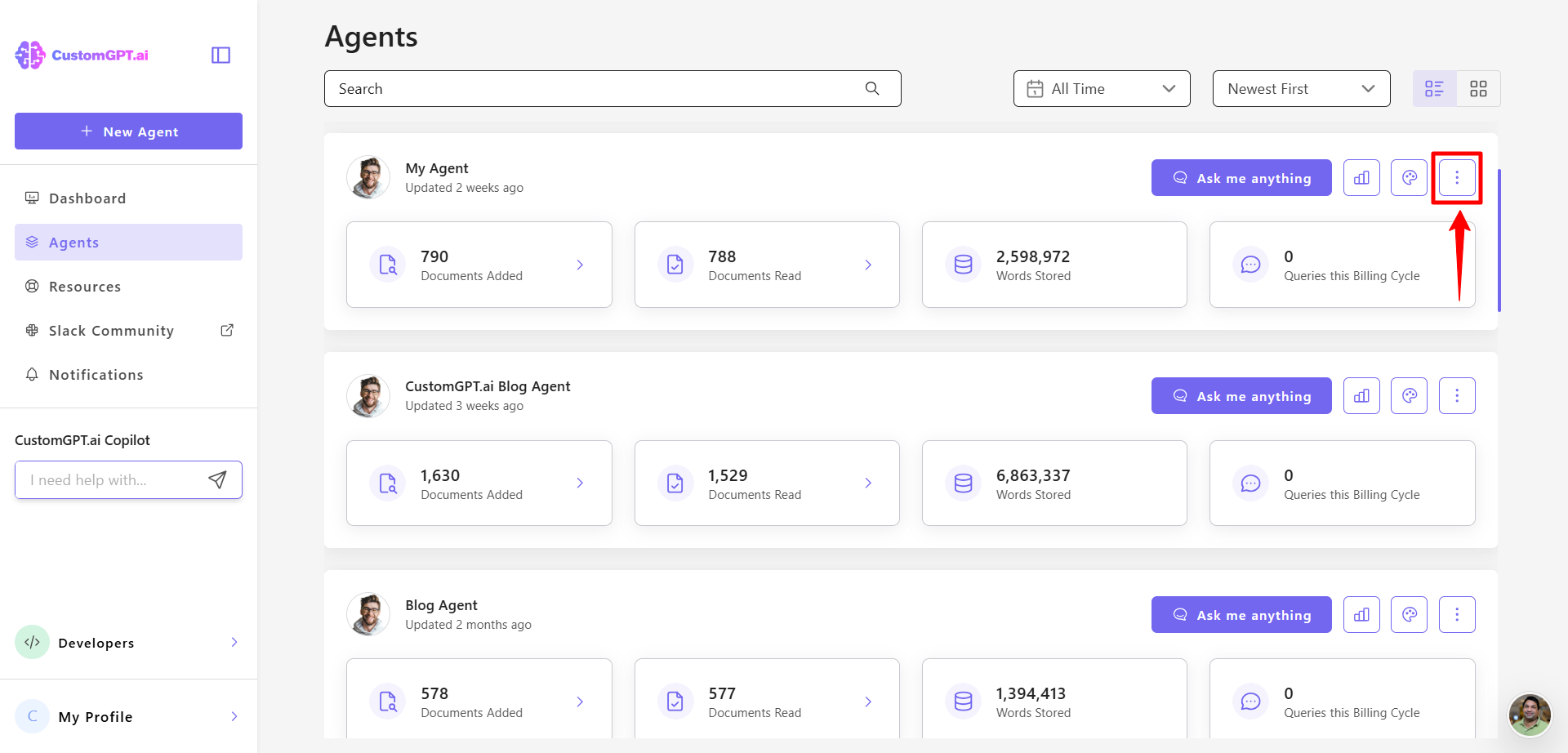The height and width of the screenshot is (753, 1568).
Task: Open the Notifications page
Action: [x=95, y=375]
